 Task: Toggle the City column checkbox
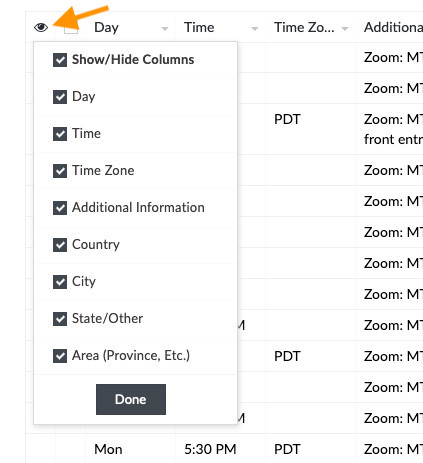tap(60, 282)
